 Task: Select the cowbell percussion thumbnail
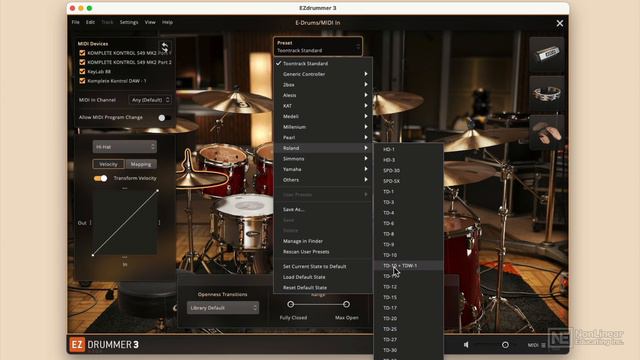(x=547, y=54)
